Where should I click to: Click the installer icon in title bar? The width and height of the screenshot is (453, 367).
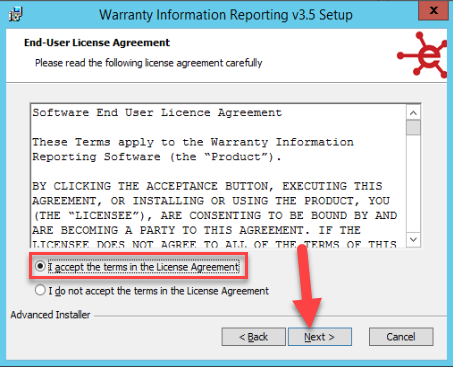(x=15, y=14)
